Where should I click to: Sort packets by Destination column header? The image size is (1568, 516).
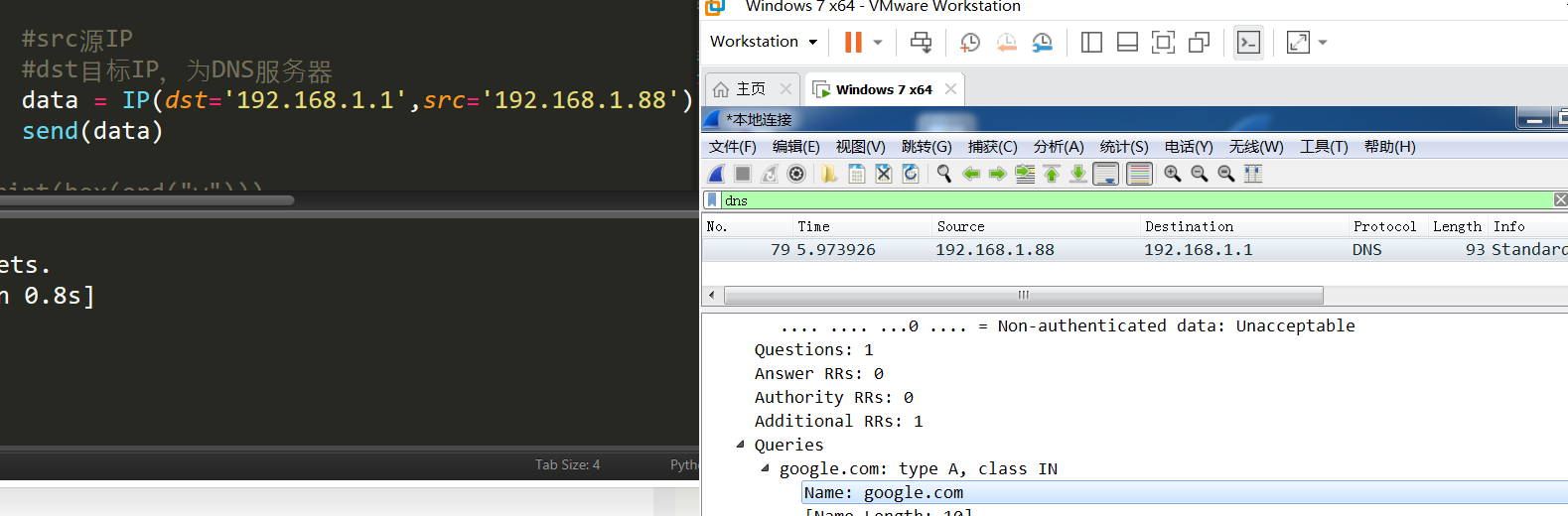coord(1244,226)
